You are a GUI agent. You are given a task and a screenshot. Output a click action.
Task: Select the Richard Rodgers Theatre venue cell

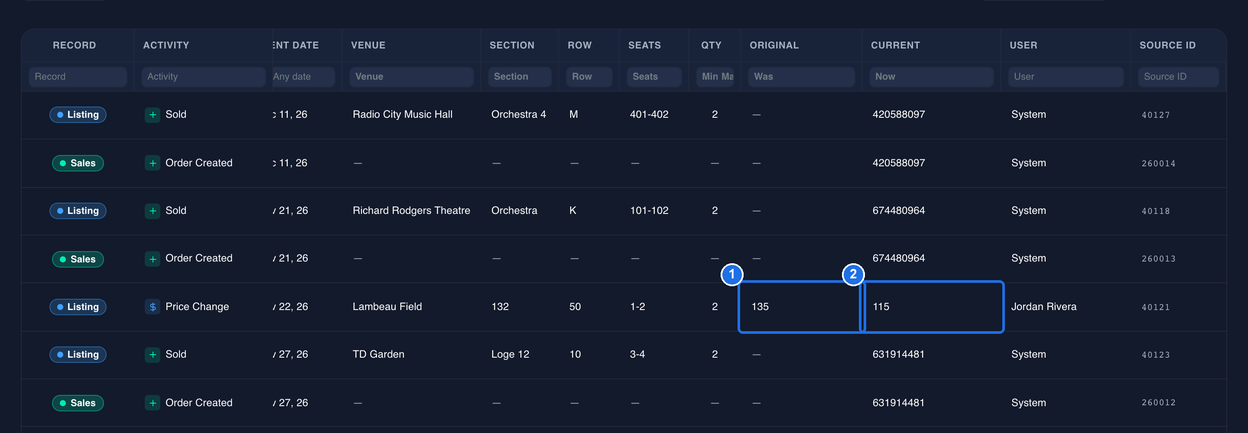pos(411,211)
